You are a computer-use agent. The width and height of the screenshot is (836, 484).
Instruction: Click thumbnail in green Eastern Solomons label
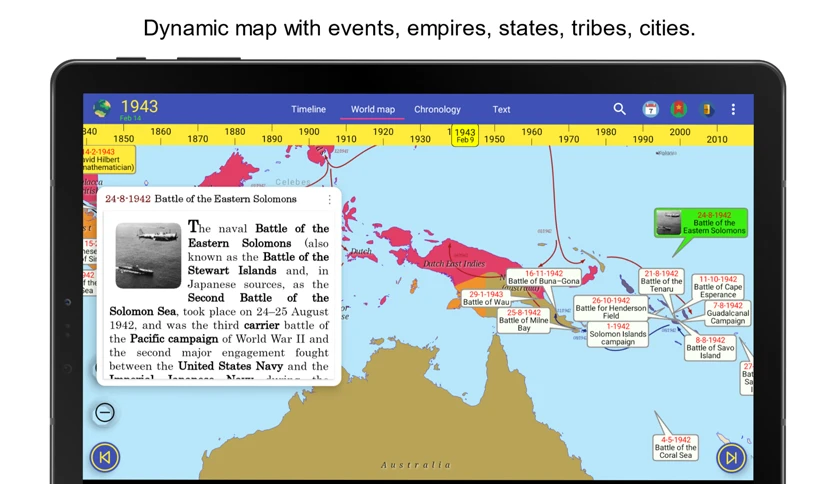pos(669,222)
